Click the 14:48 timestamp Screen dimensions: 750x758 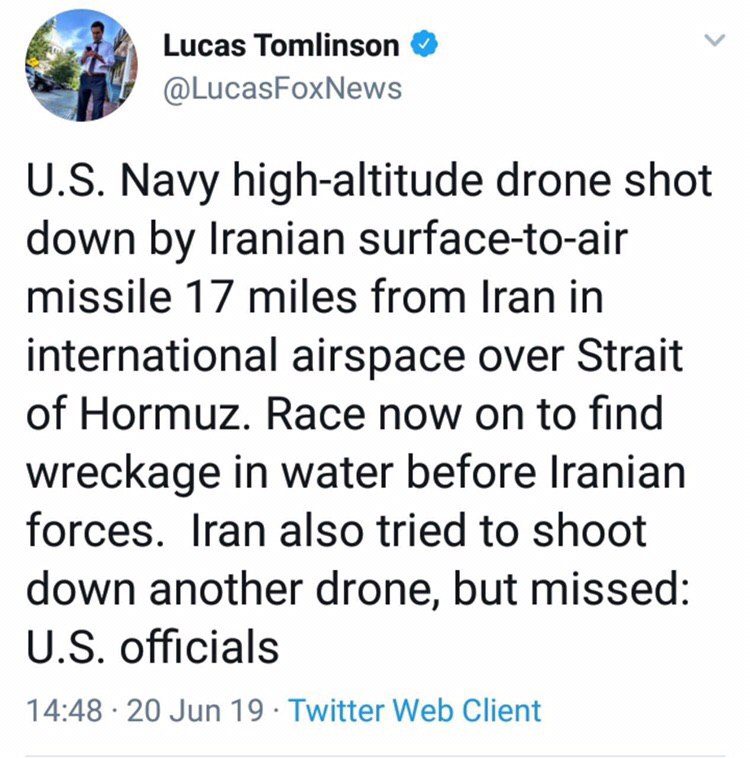66,711
